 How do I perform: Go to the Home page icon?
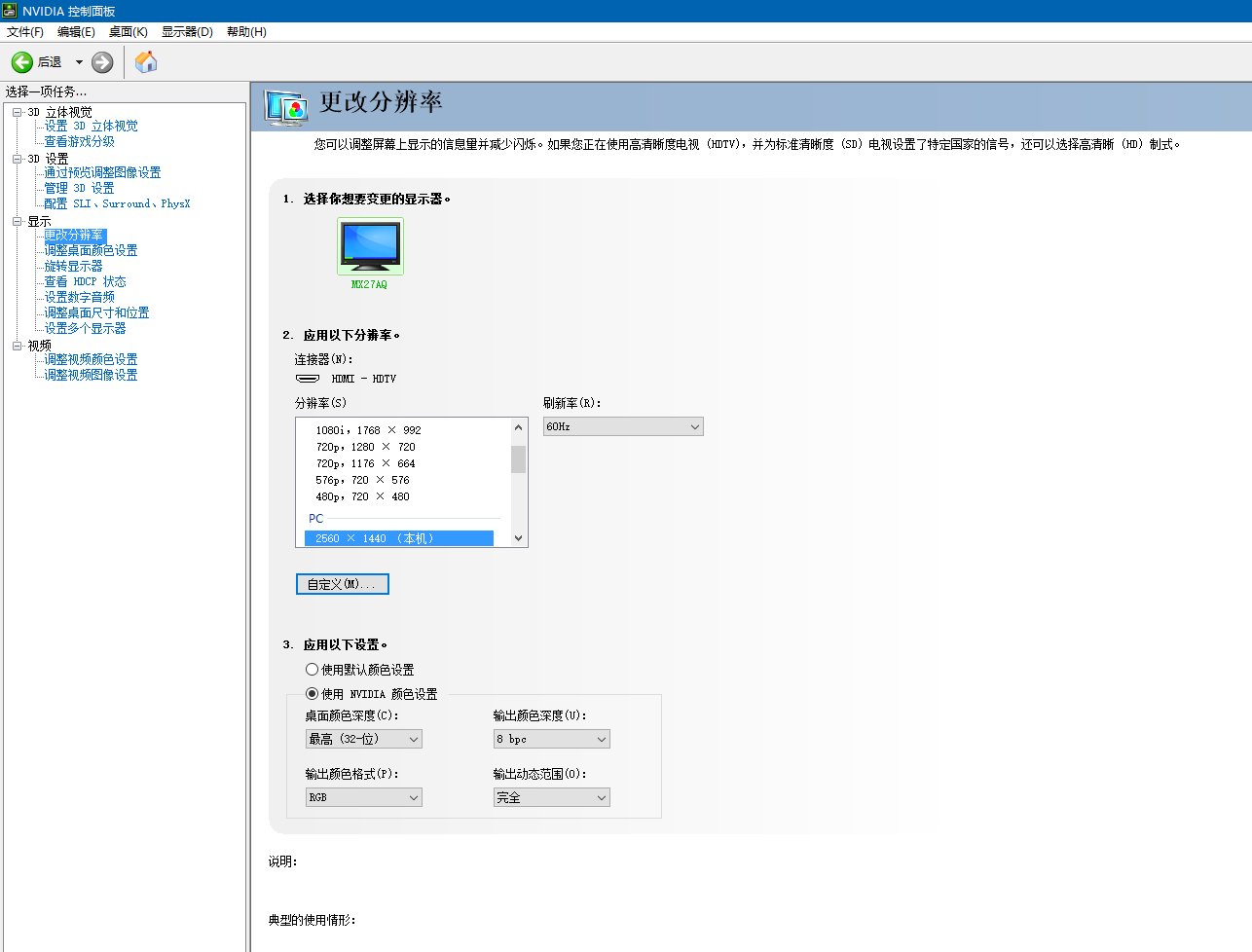(x=146, y=62)
